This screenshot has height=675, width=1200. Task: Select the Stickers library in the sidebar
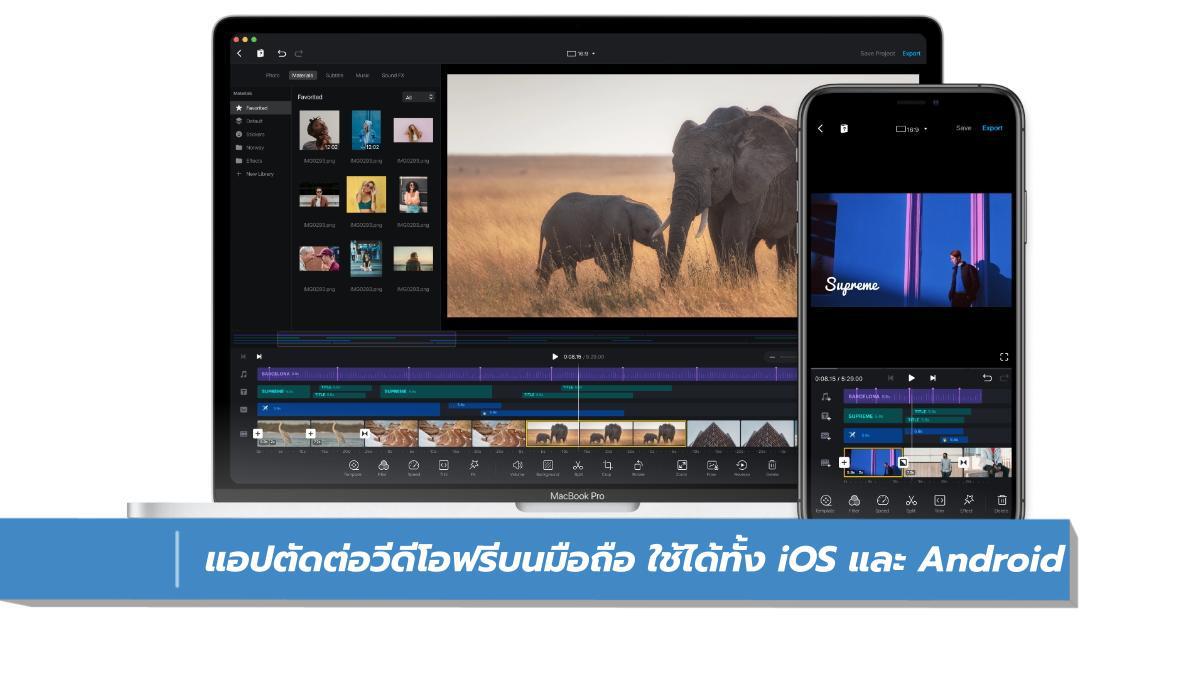point(256,134)
